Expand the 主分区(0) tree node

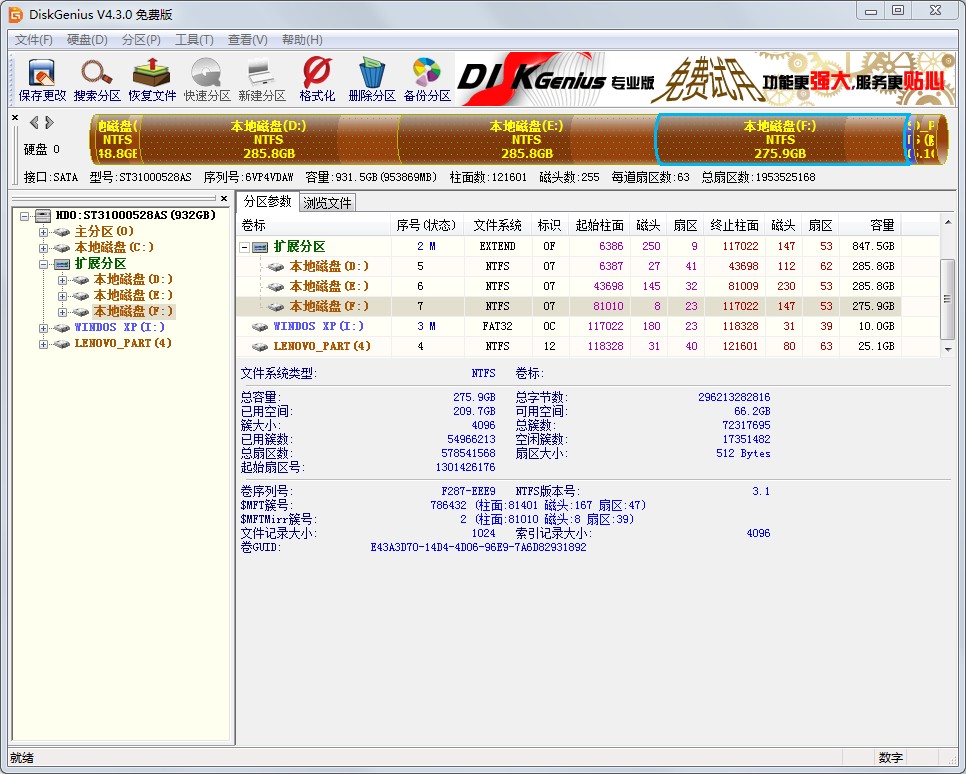pyautogui.click(x=43, y=232)
